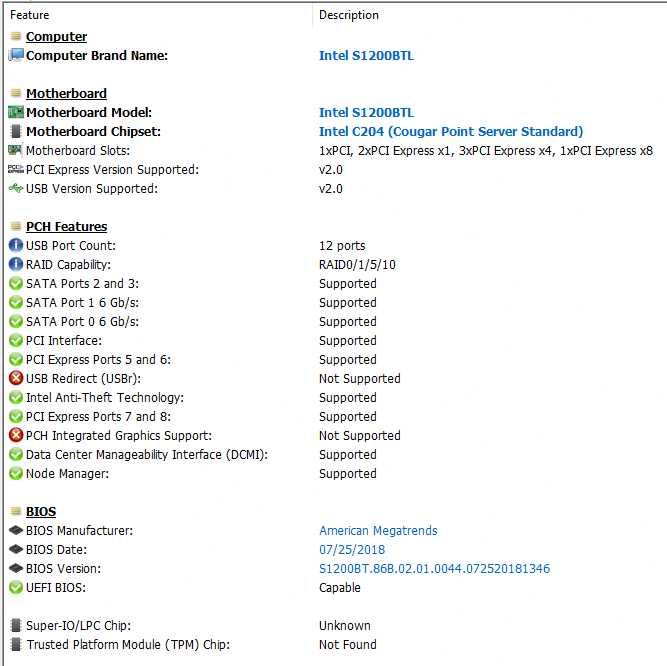Select the Motherboard section heading
667x666 pixels.
point(66,94)
